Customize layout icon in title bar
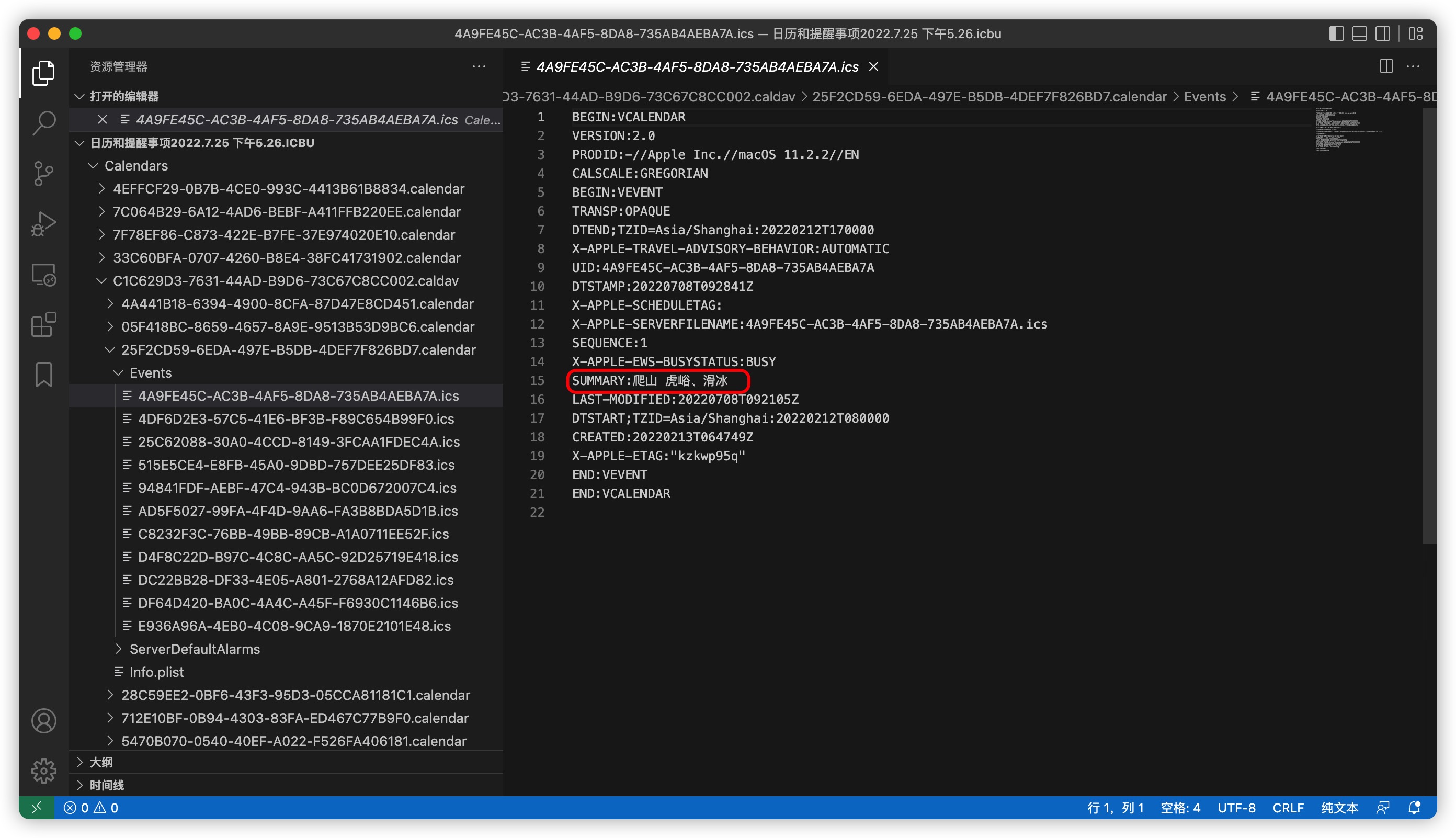 1416,33
